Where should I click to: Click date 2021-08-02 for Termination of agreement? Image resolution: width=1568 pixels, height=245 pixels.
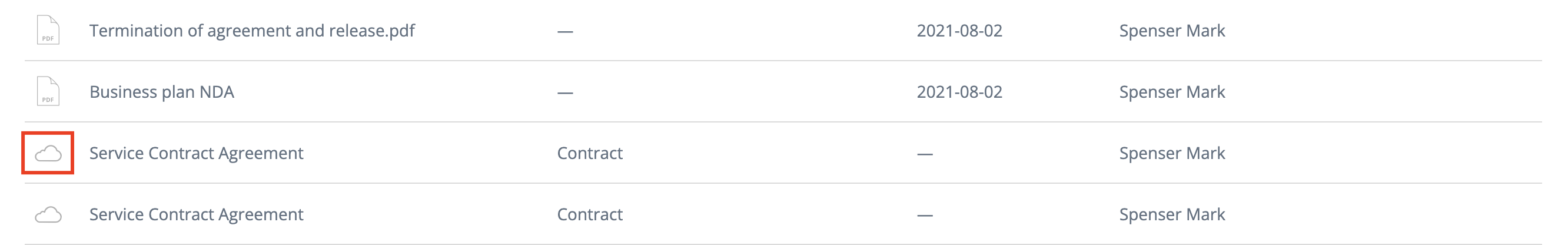coord(959,31)
